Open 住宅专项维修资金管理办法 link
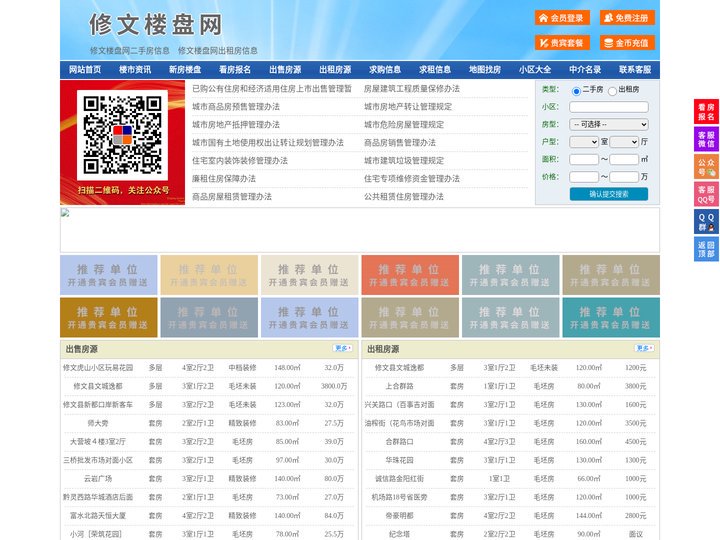Screen dimensions: 720x540 pos(412,179)
